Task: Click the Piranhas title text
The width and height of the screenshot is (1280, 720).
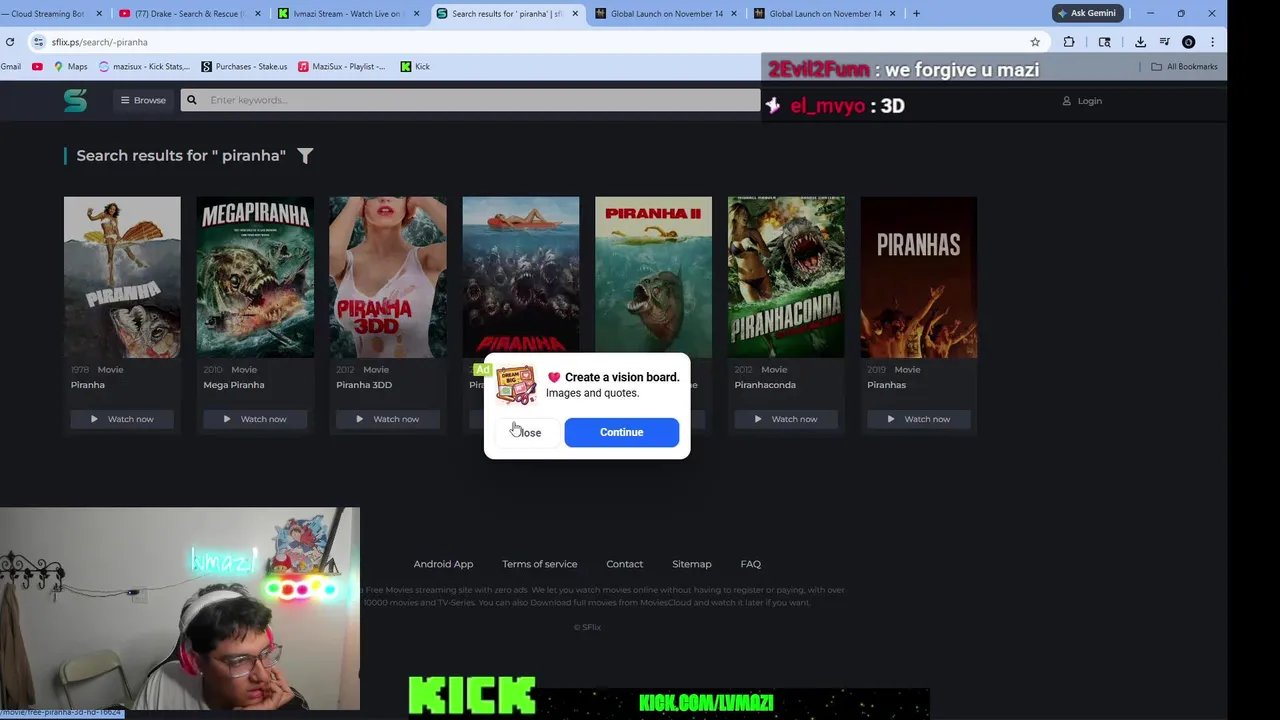Action: 886,385
